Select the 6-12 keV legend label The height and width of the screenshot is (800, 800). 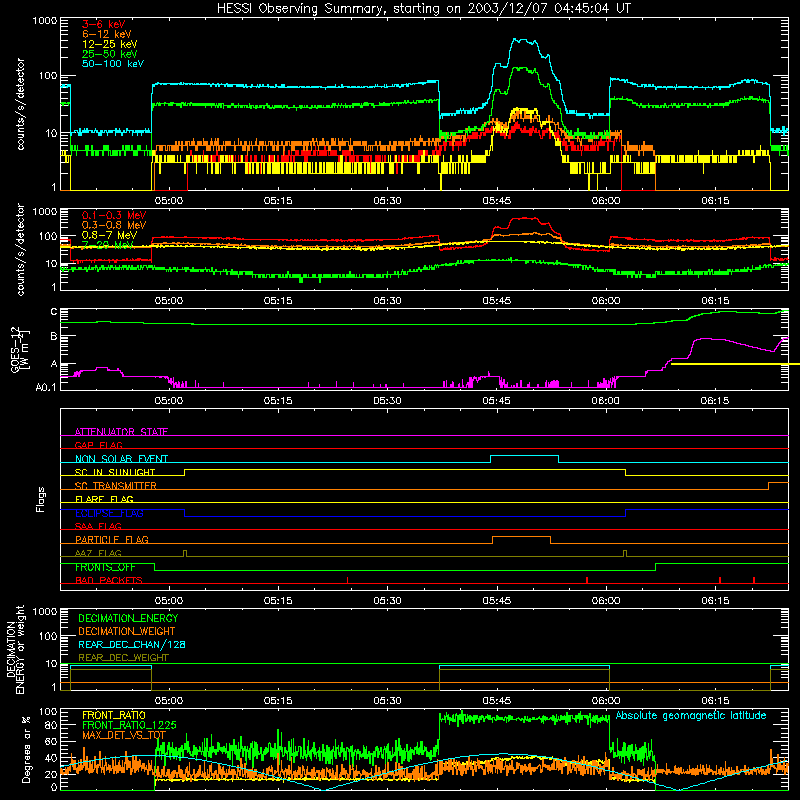point(107,34)
